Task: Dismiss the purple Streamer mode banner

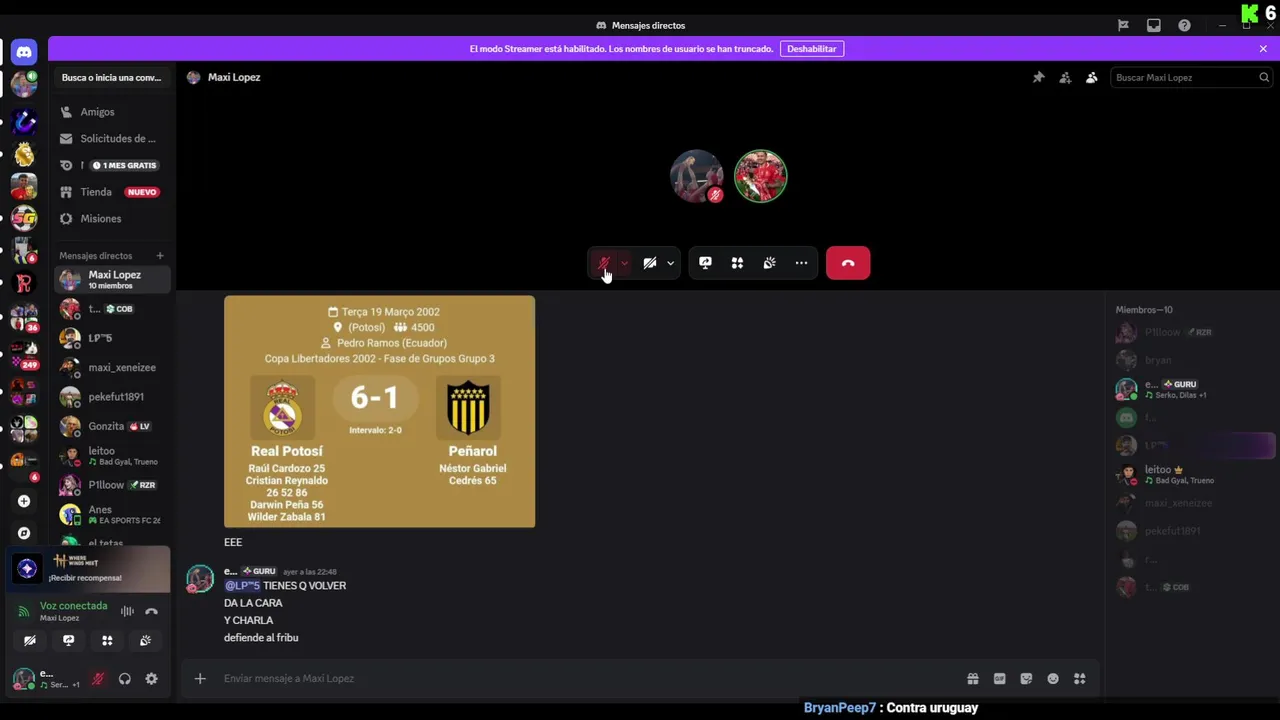Action: [1263, 48]
